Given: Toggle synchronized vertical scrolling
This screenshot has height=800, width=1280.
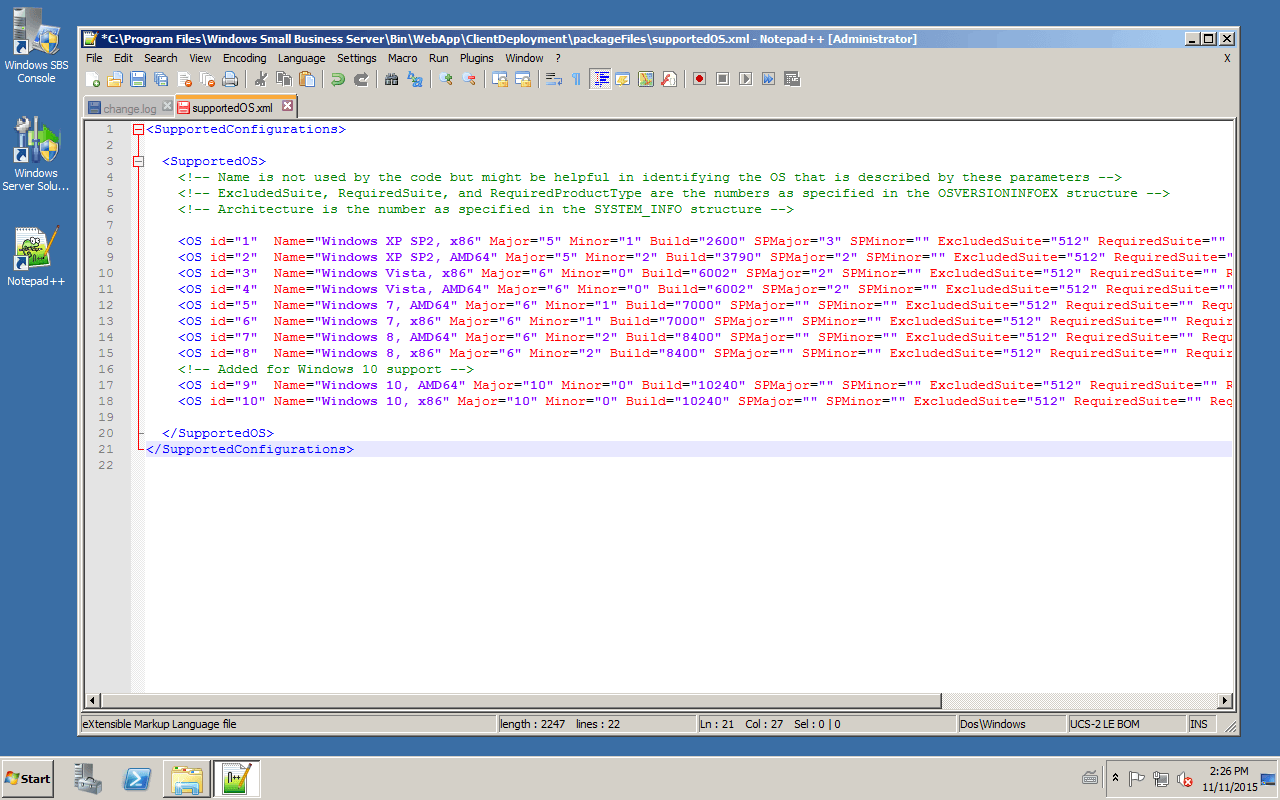Looking at the screenshot, I should (500, 79).
